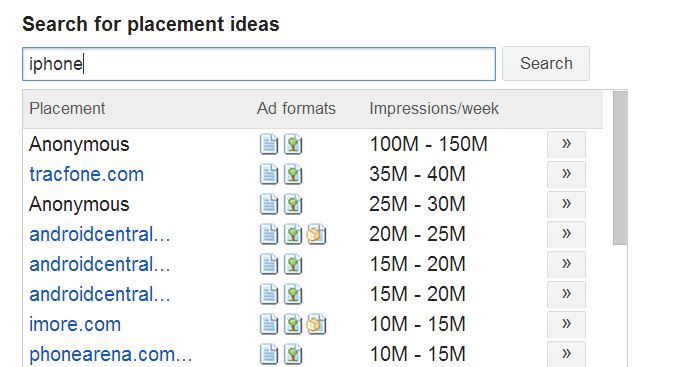Viewport: 679px width, 367px height.
Task: Click the image ad icon in the imore.com row
Action: point(293,324)
